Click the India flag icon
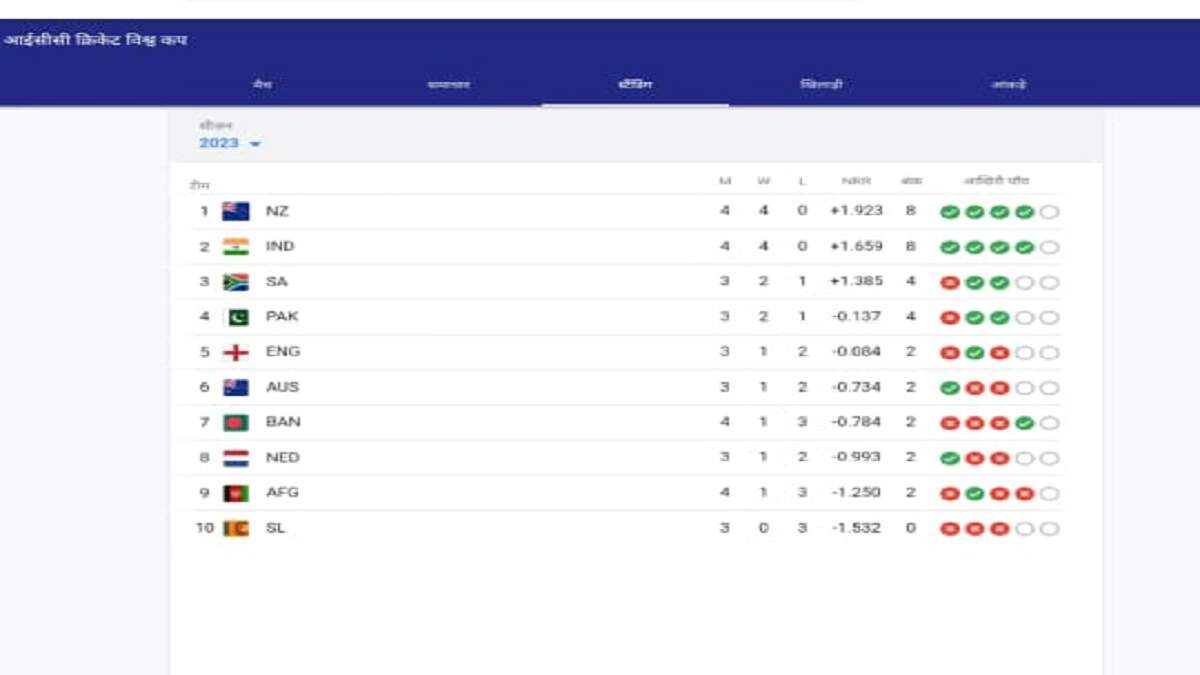The image size is (1200, 675). coord(236,247)
